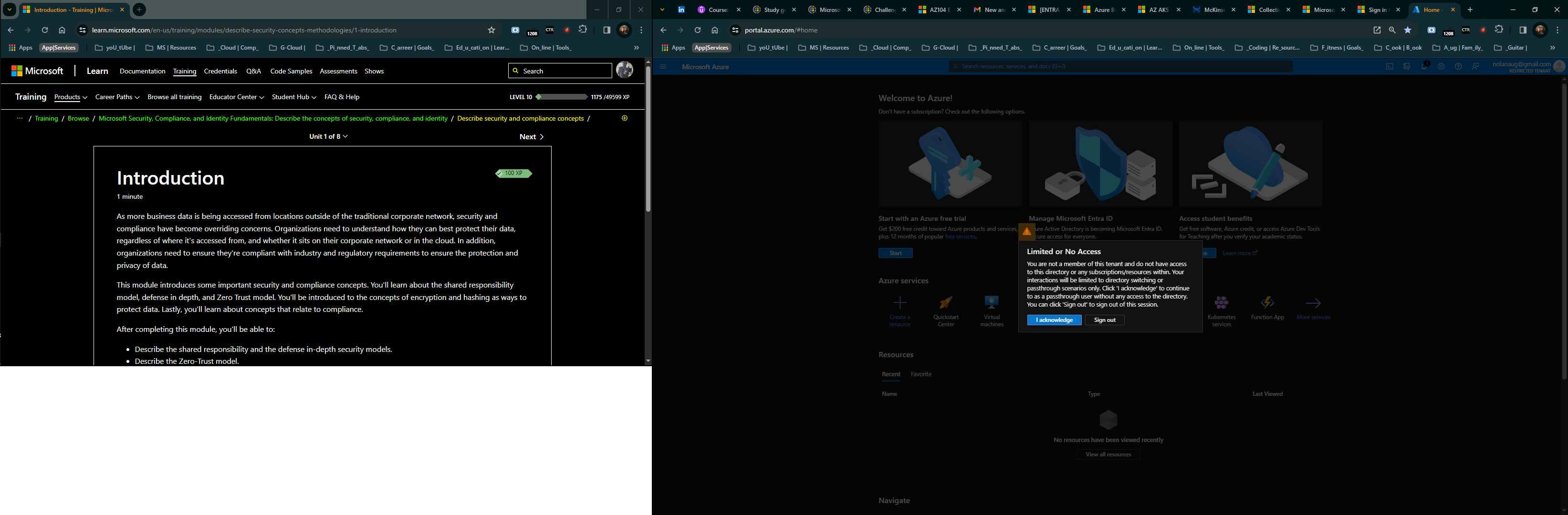Viewport: 1568px width, 515px height.
Task: Select the Training menu item
Action: 185,71
